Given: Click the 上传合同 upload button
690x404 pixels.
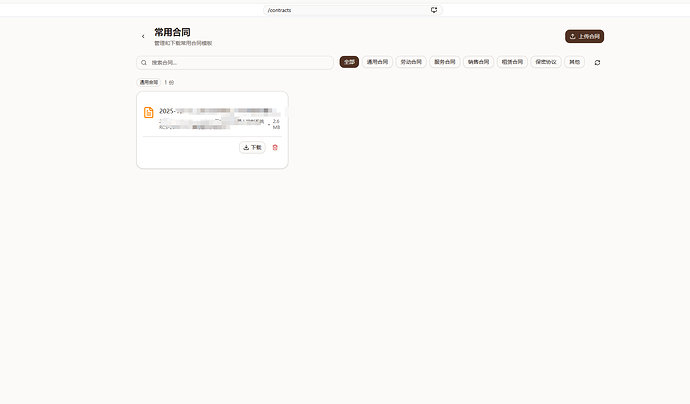Looking at the screenshot, I should click(x=584, y=36).
